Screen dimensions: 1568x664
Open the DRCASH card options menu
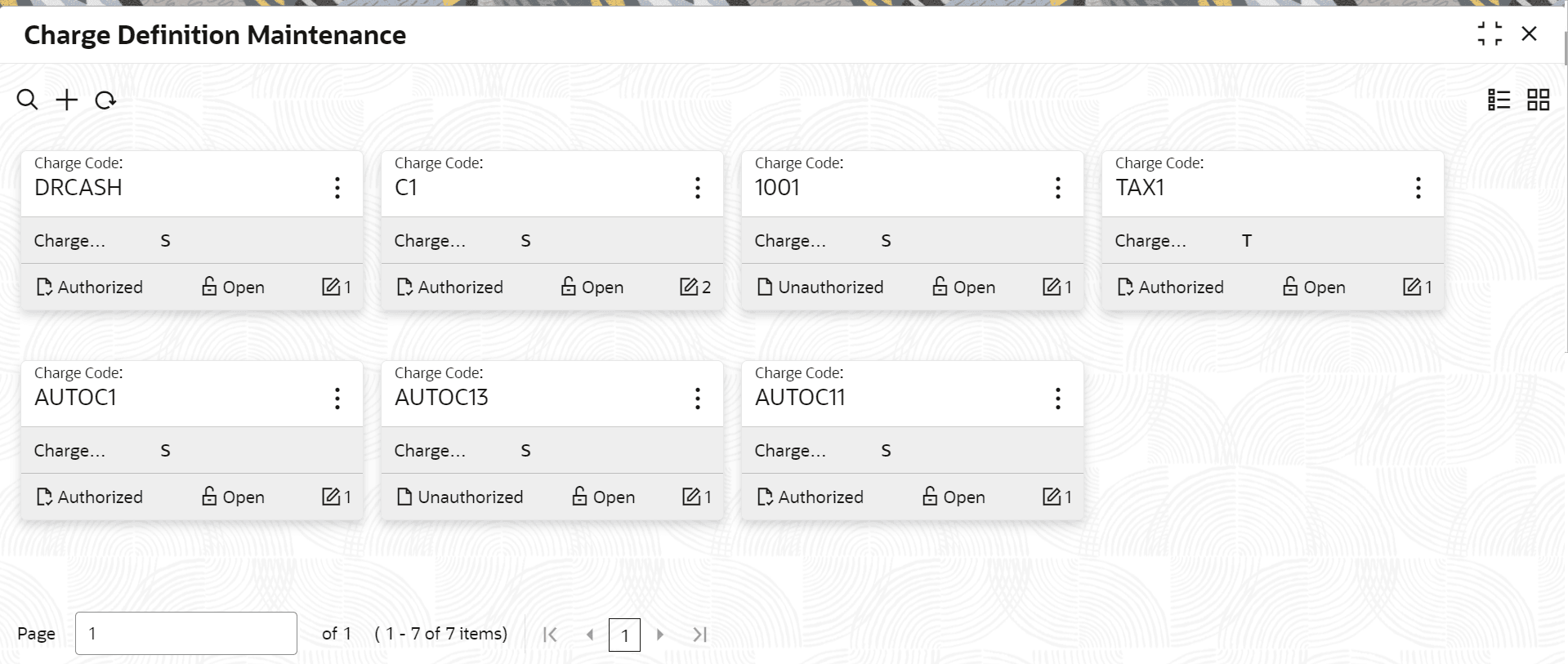pyautogui.click(x=337, y=188)
